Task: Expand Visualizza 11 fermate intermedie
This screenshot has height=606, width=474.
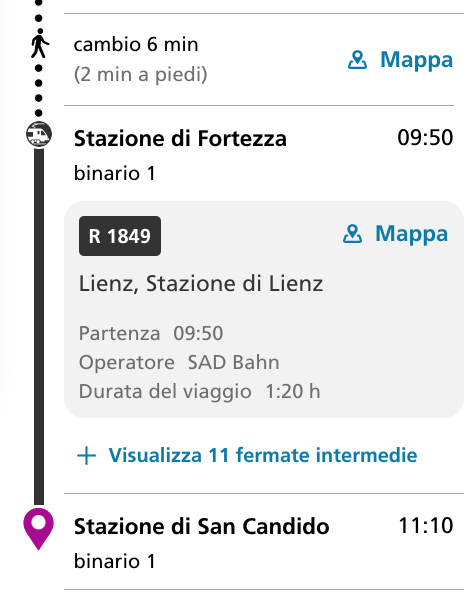Action: (247, 455)
